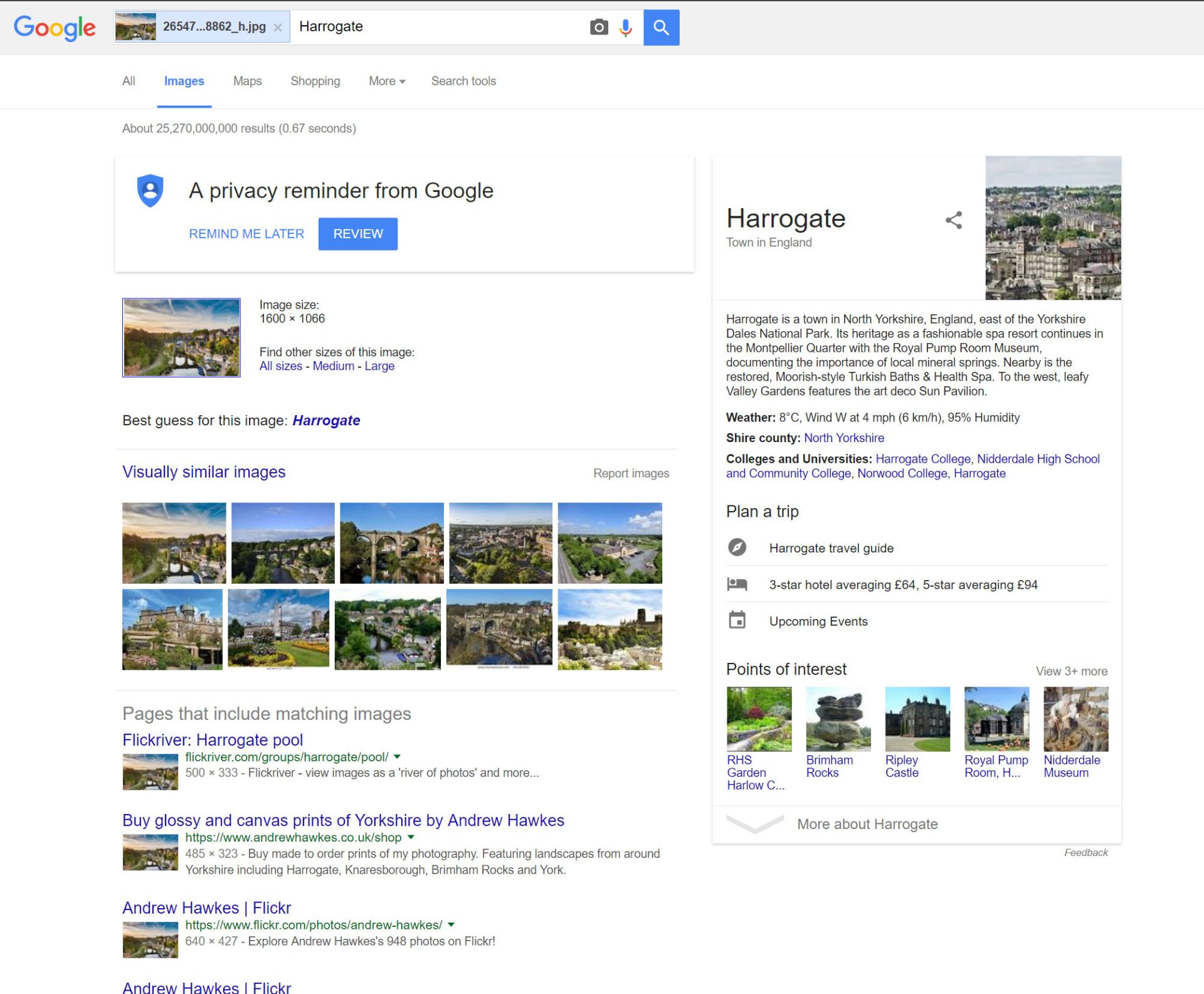The width and height of the screenshot is (1204, 994).
Task: Choose REMIND ME LATER on privacy reminder
Action: pyautogui.click(x=246, y=233)
